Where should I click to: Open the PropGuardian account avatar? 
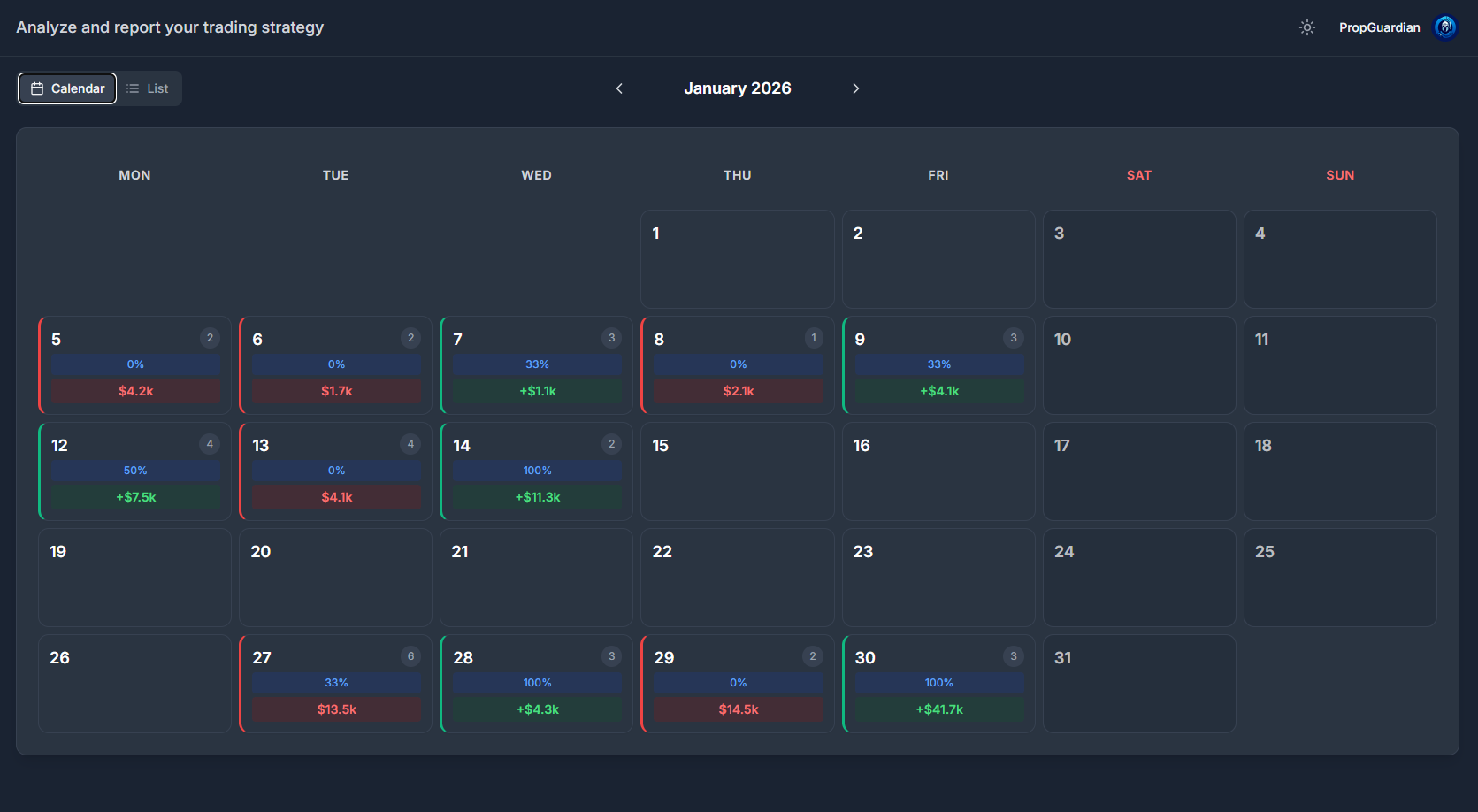click(1444, 27)
